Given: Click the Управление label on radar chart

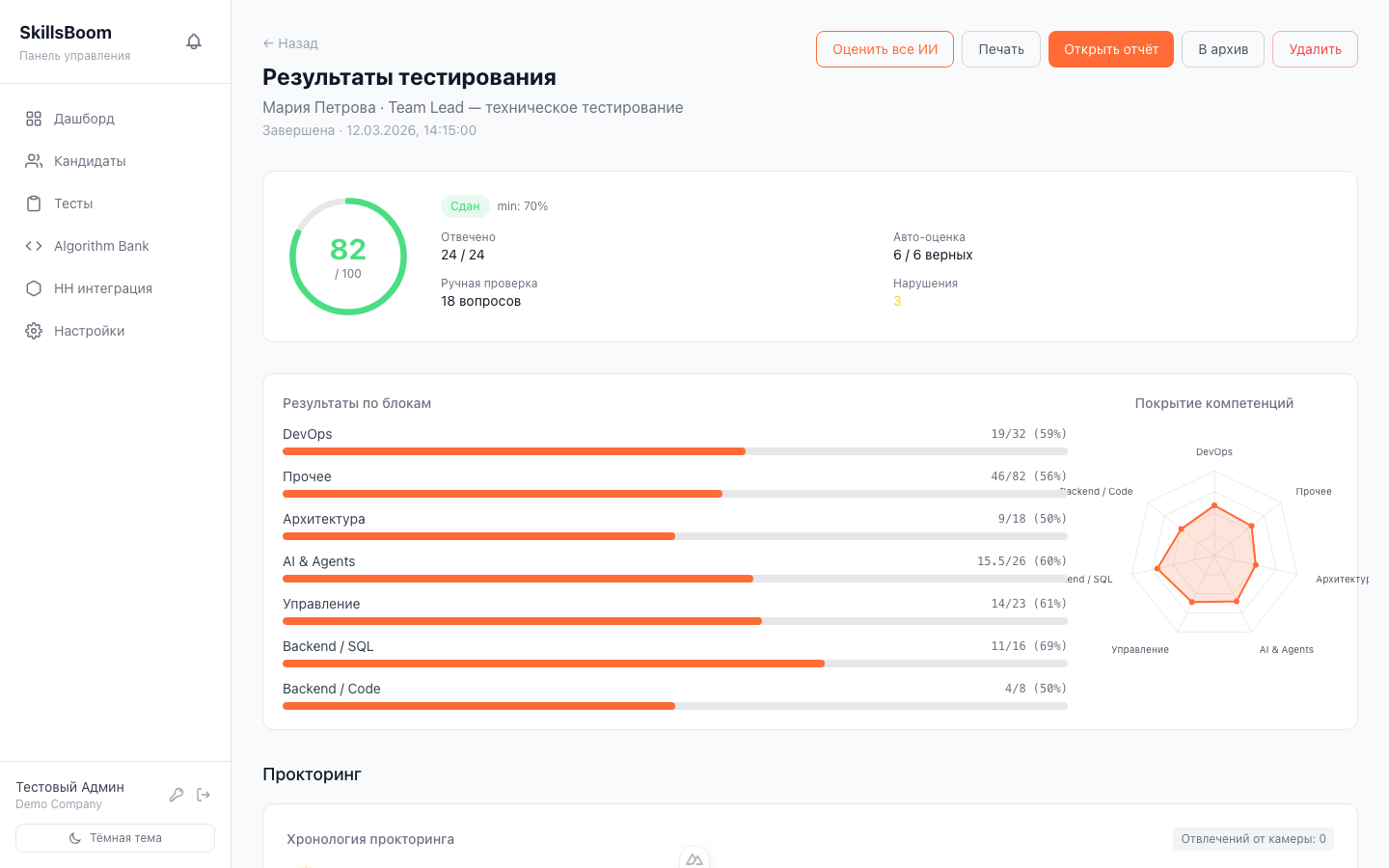Looking at the screenshot, I should pos(1140,650).
